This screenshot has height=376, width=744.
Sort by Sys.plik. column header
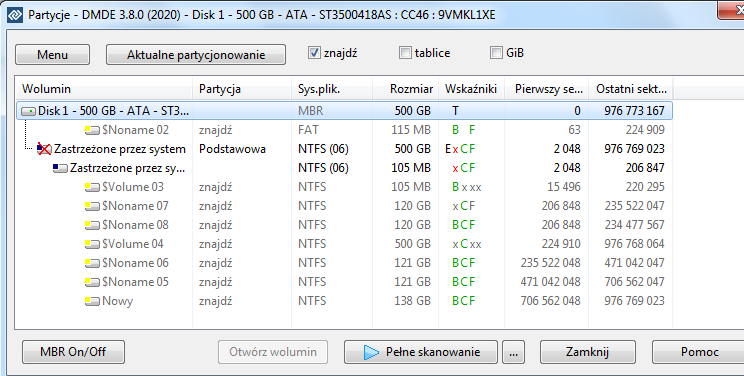point(332,89)
